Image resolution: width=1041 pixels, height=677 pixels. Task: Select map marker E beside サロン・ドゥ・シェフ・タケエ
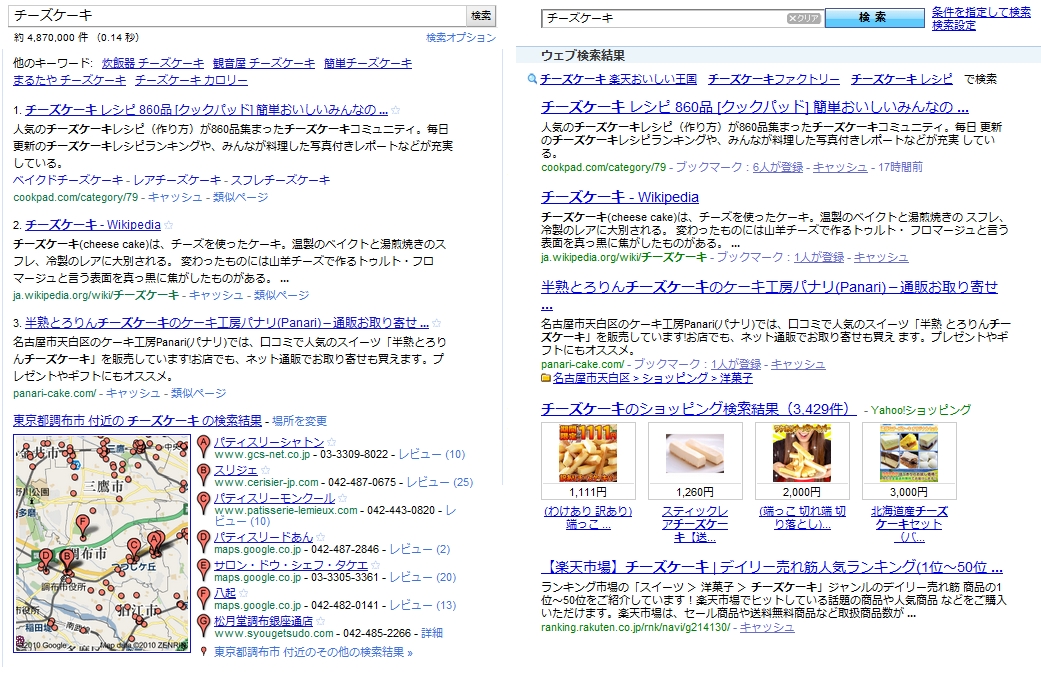point(204,569)
